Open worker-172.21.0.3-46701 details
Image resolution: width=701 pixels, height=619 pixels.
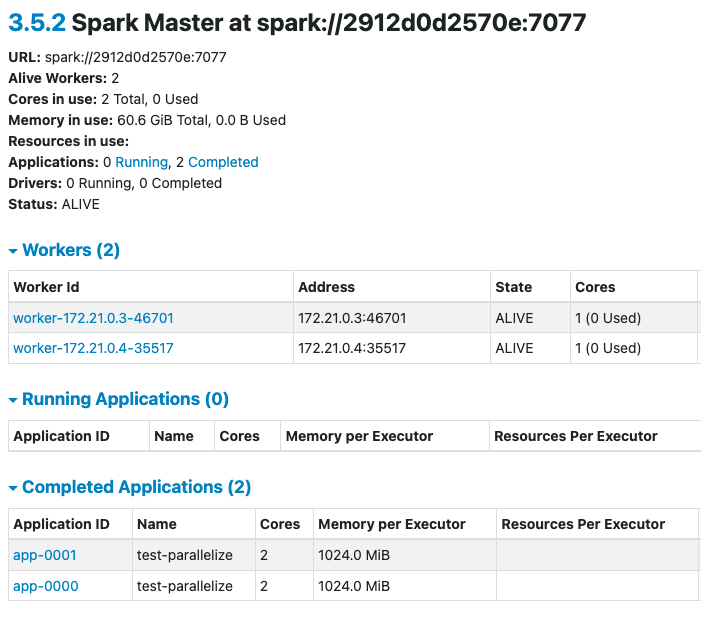93,318
